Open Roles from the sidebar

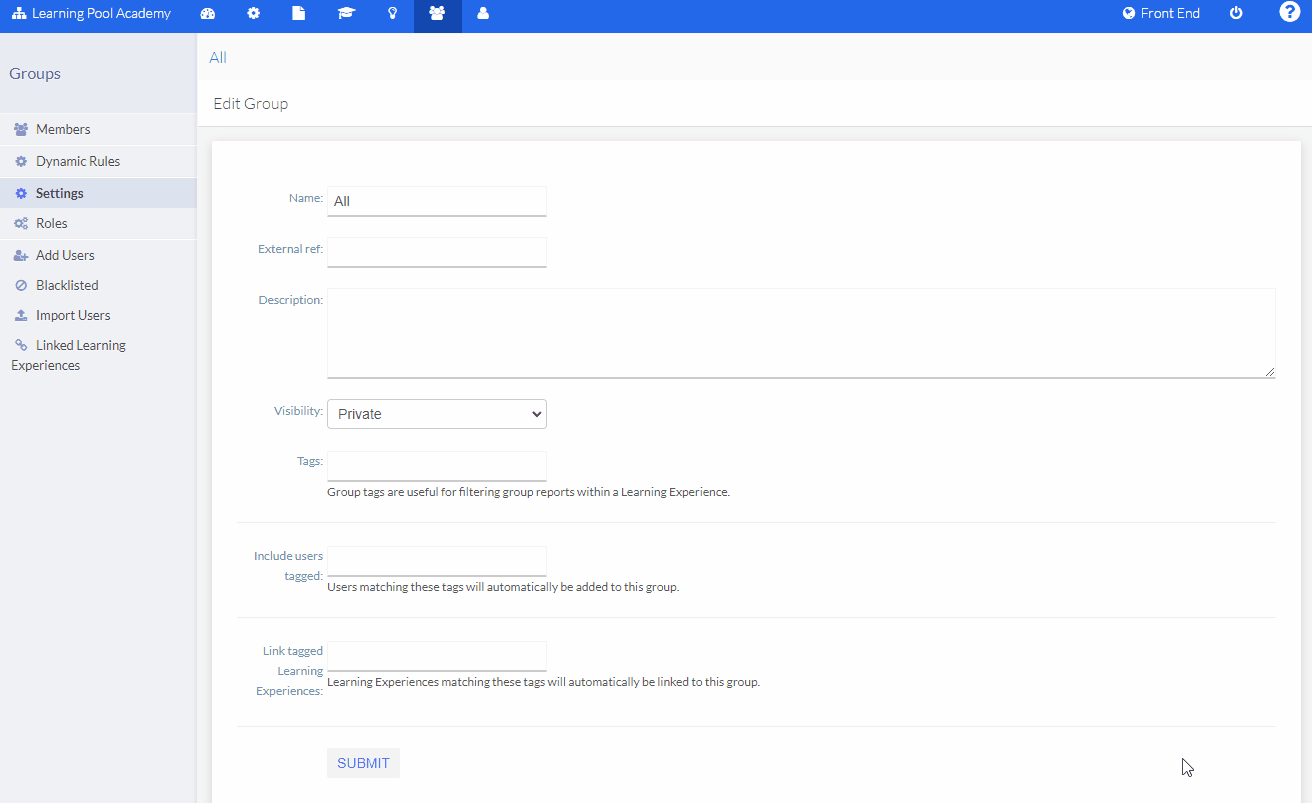click(53, 223)
